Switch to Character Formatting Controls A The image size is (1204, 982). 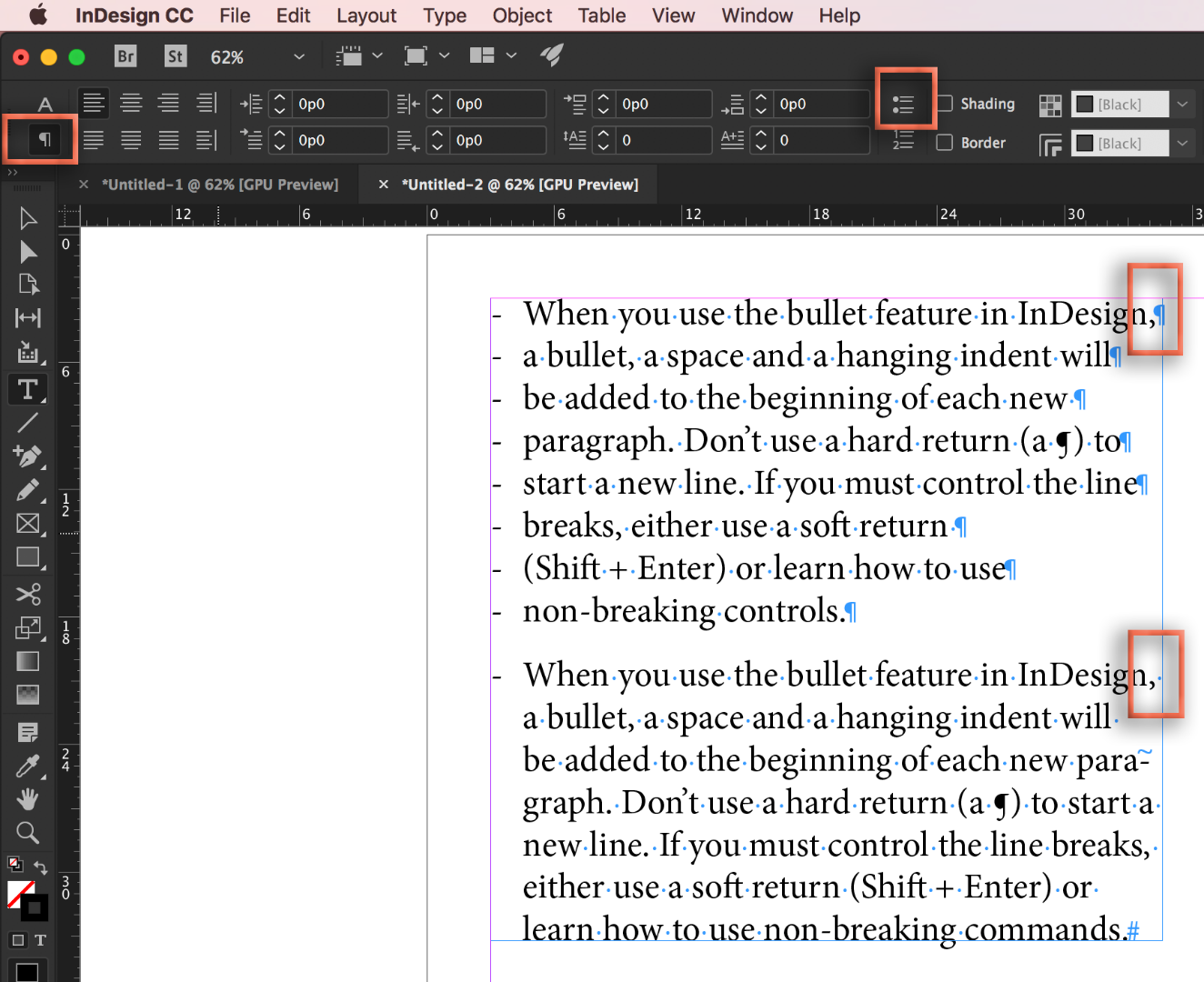coord(45,104)
